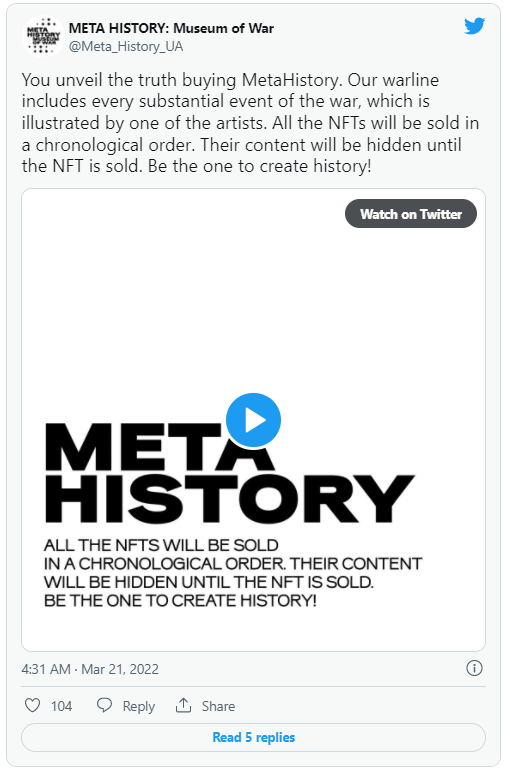The height and width of the screenshot is (772, 507).
Task: Click the 4:31 AM · Mar 21, 2022 timestamp
Action: [x=90, y=669]
